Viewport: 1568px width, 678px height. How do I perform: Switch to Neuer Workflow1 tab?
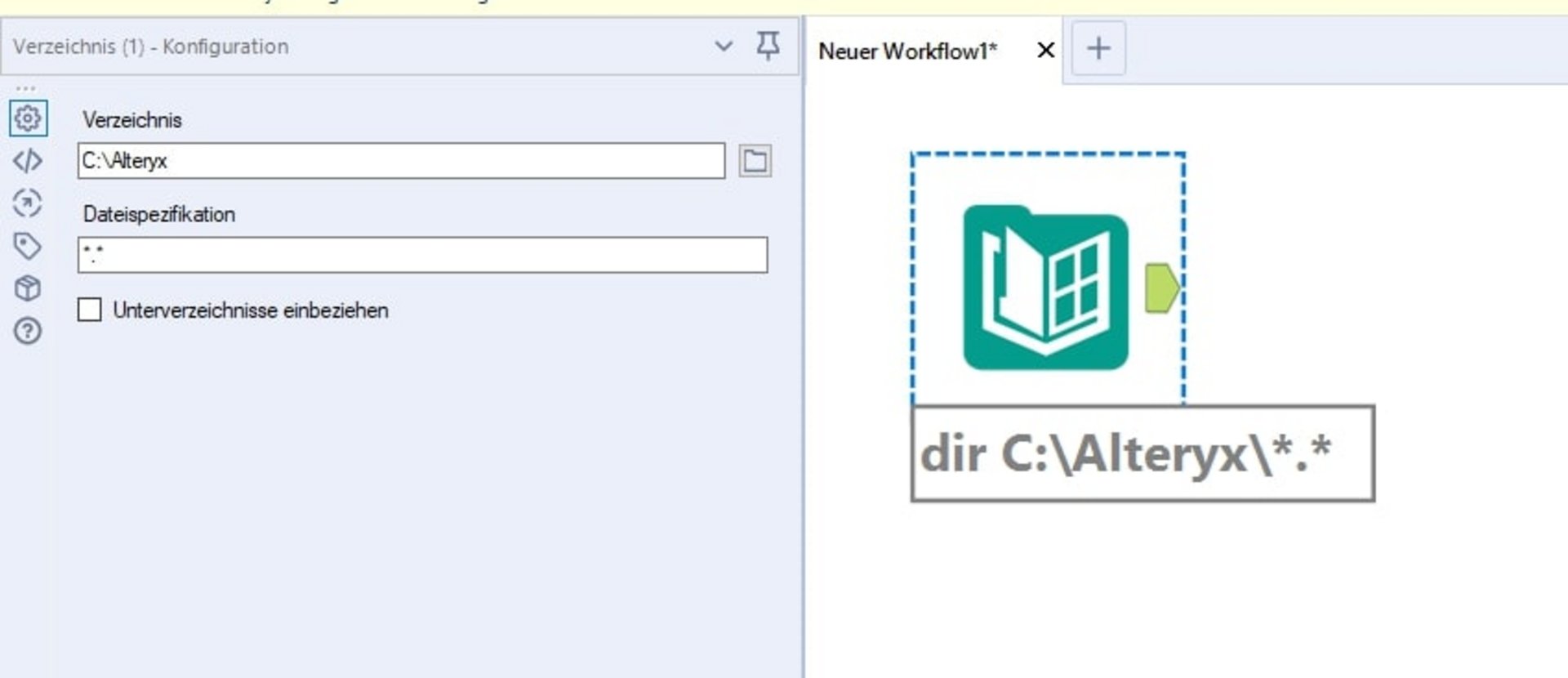click(x=907, y=51)
